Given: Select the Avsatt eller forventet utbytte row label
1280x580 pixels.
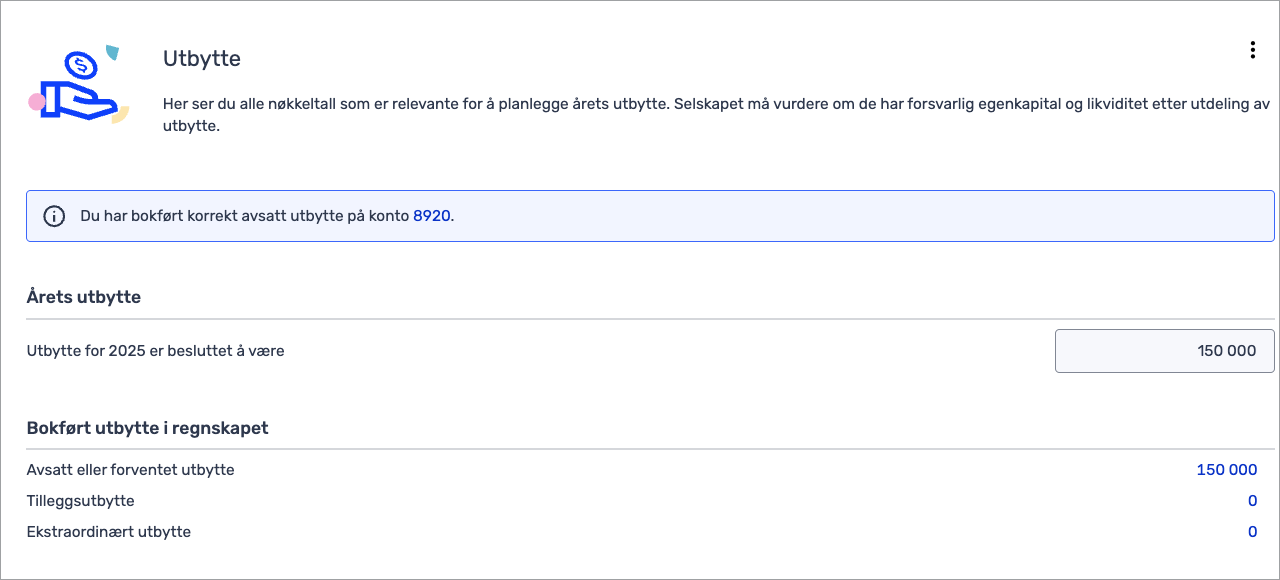Looking at the screenshot, I should tap(130, 470).
